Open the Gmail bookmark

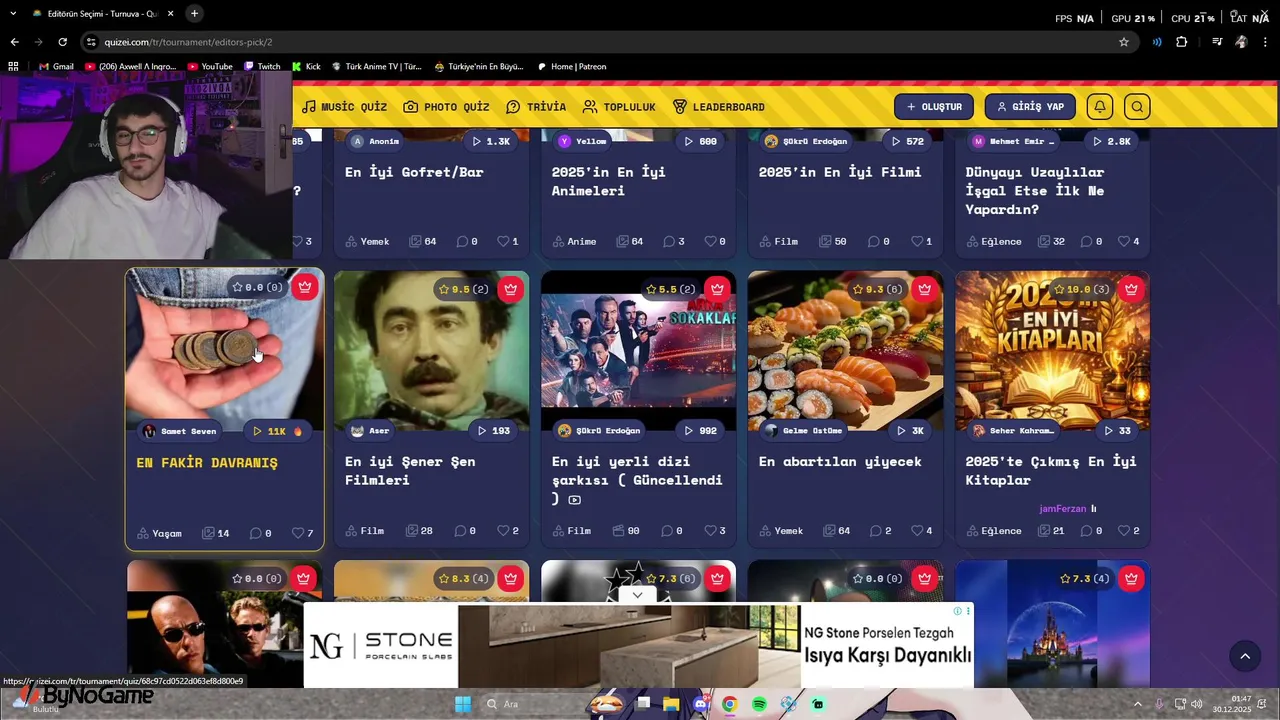tap(56, 67)
